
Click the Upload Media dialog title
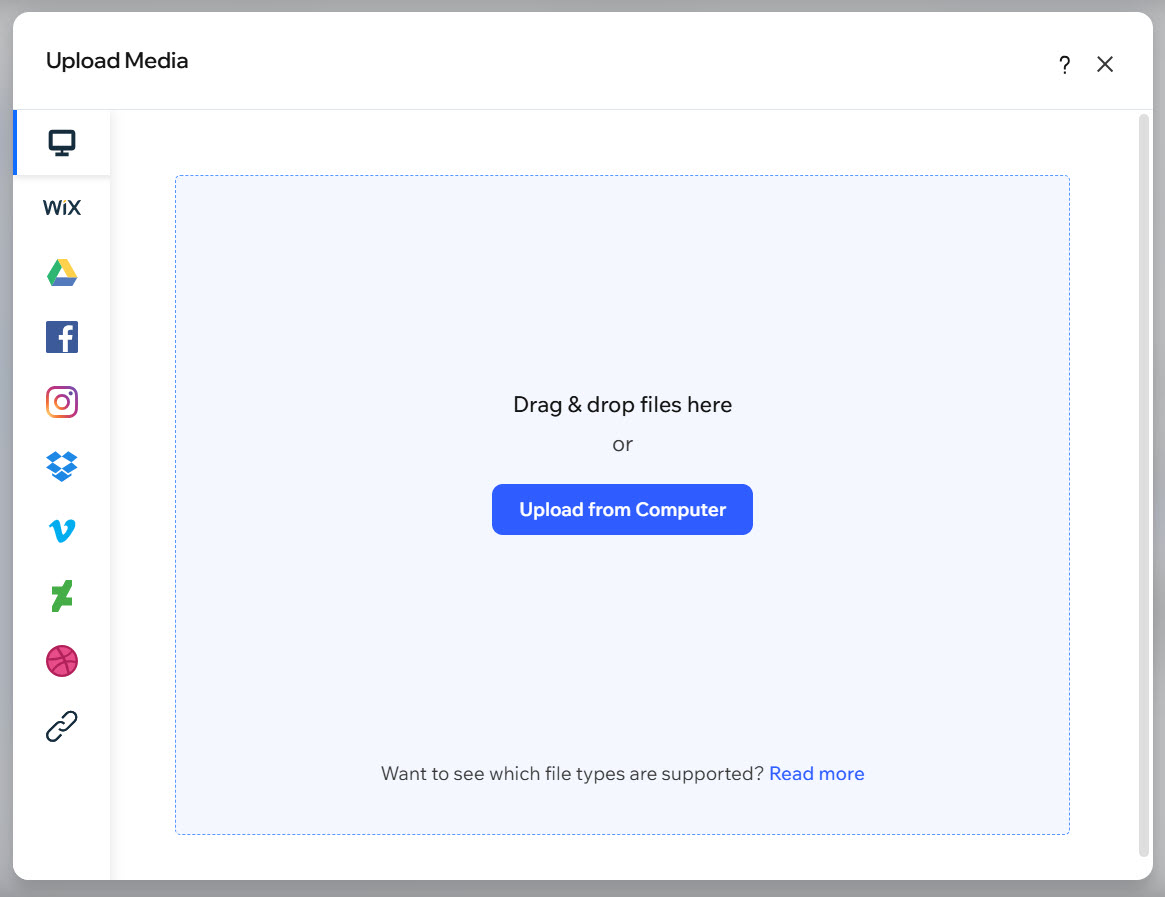pos(116,60)
